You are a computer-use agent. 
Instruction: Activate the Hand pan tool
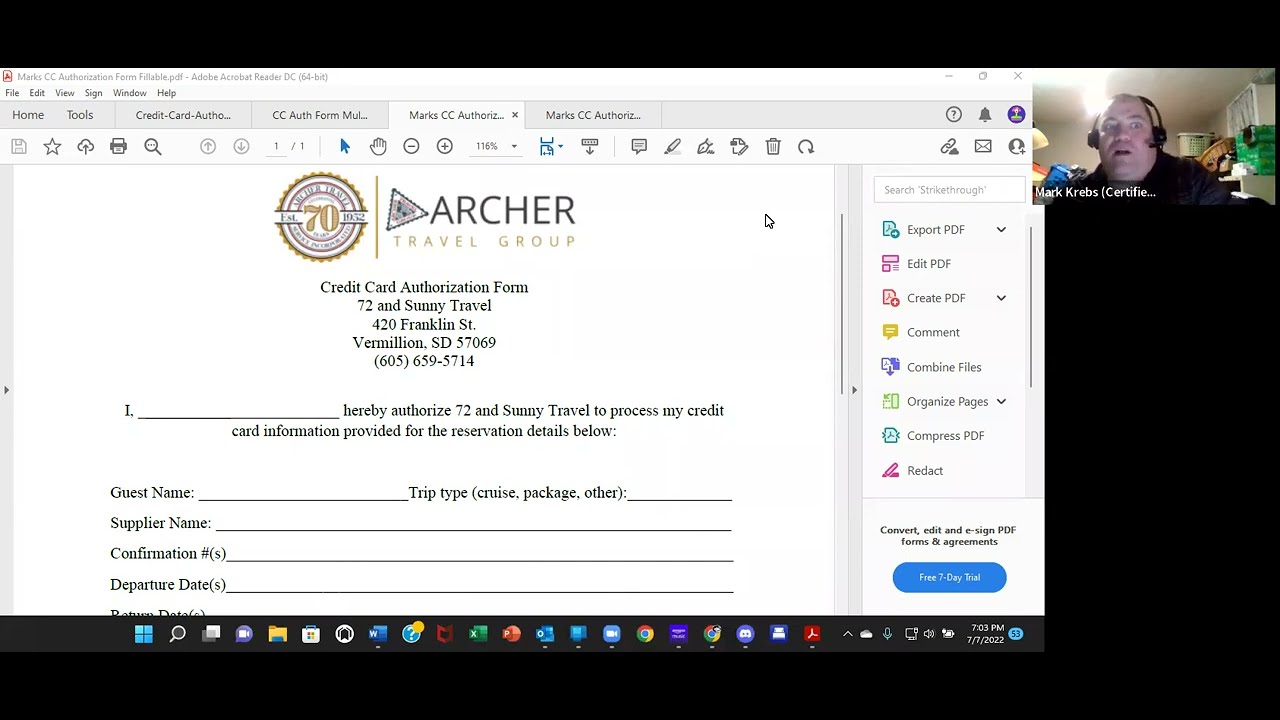click(378, 147)
